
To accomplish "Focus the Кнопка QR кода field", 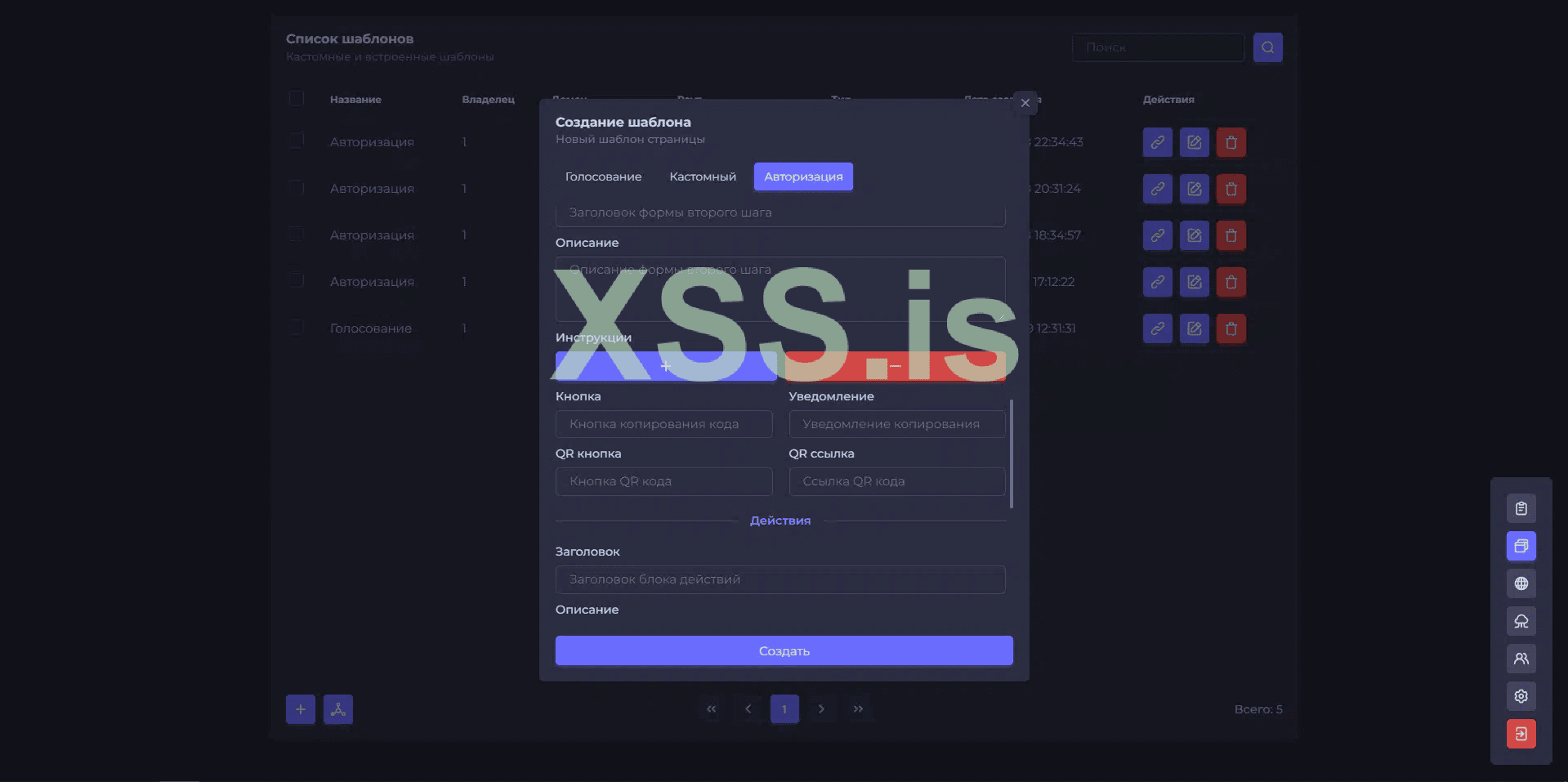I will (664, 481).
